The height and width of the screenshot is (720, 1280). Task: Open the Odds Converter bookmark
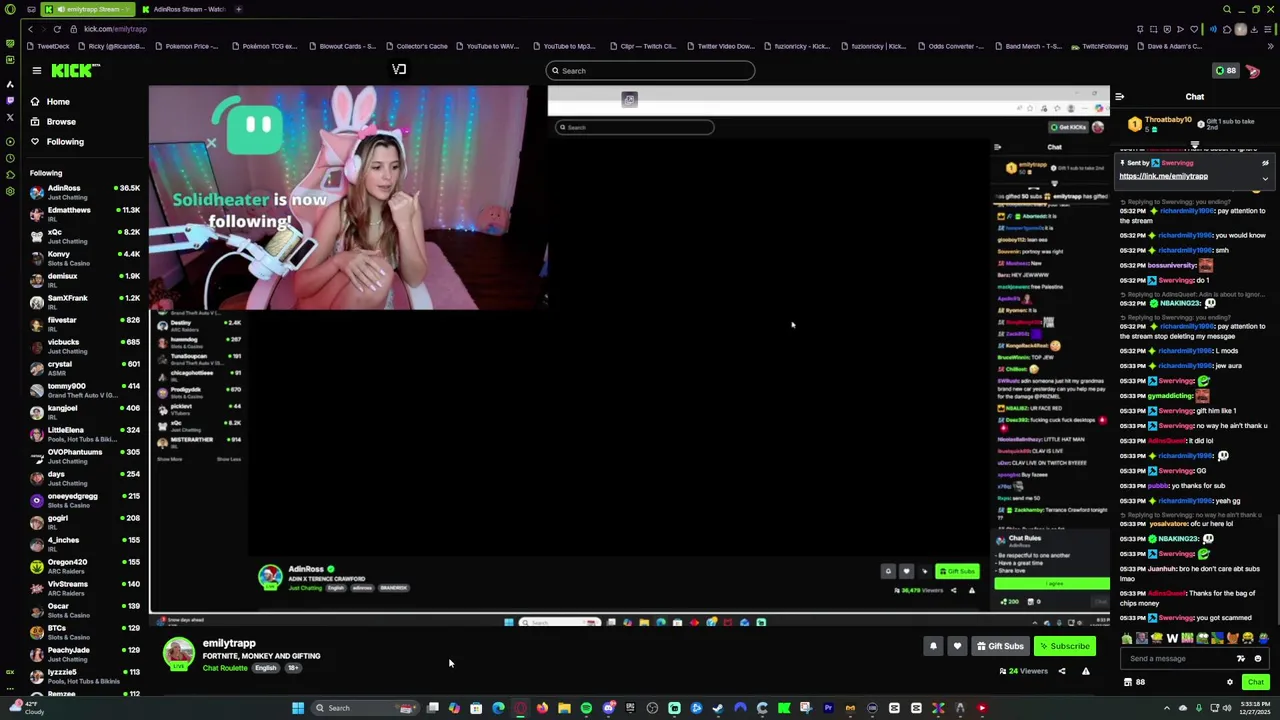pos(950,46)
